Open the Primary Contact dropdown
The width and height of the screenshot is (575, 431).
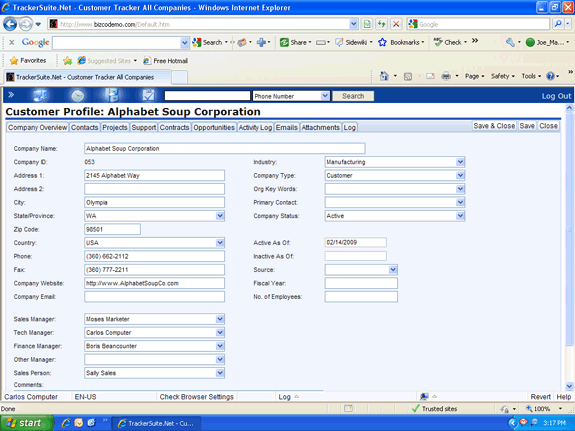[x=460, y=202]
